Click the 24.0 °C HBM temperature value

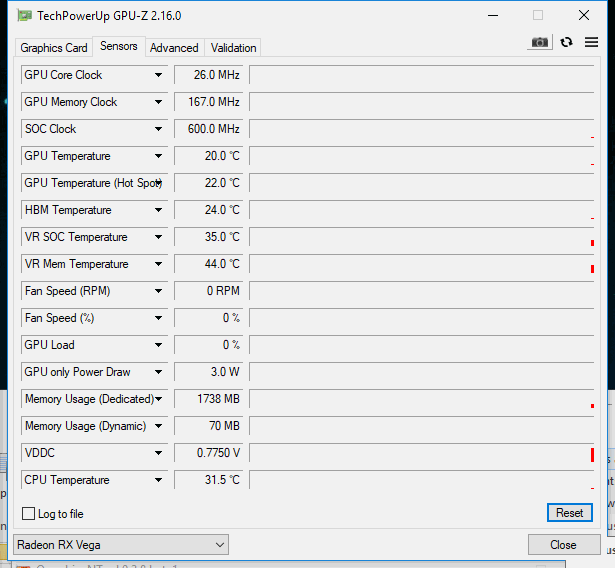(x=209, y=210)
